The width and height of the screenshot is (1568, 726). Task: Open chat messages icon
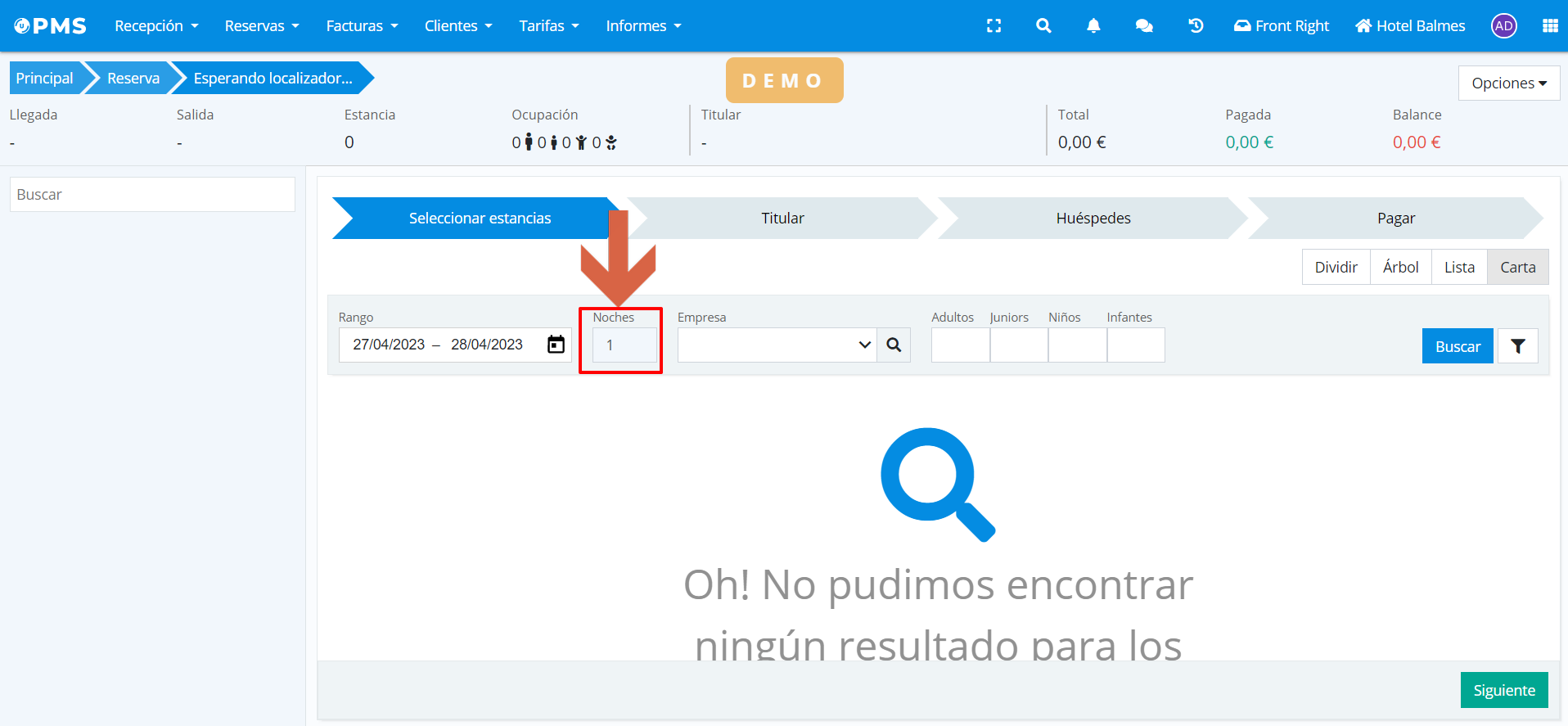tap(1144, 26)
